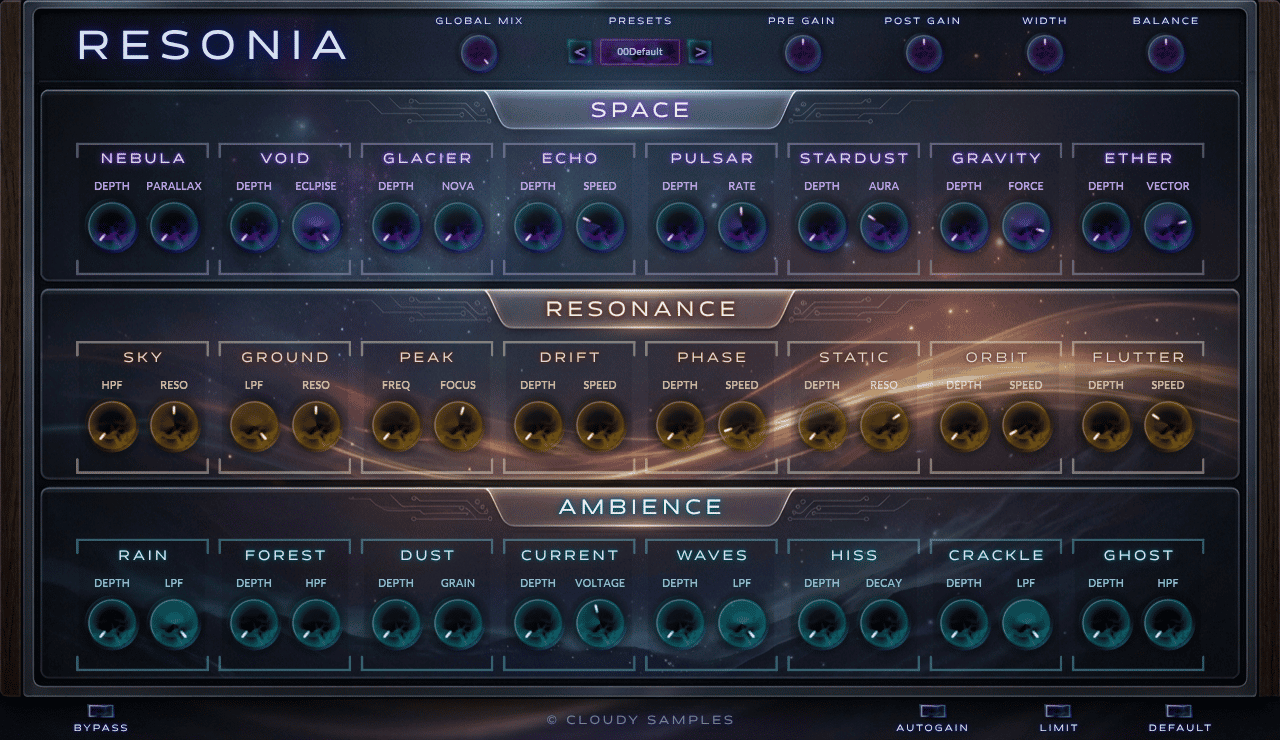Screen dimensions: 1280x740
Task: Click the Static Reso knob
Action: coord(884,425)
